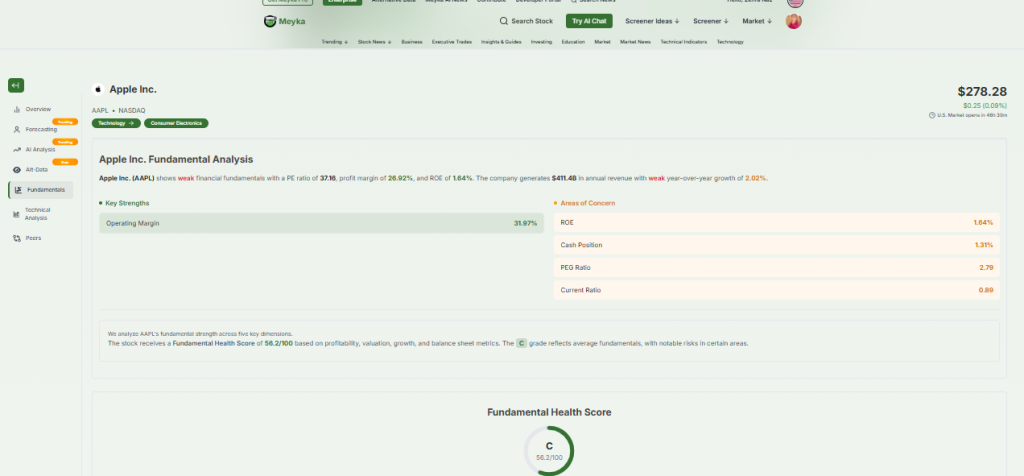Open the Alt-Data sidebar section
Screen dimensions: 1024x476
[x=37, y=170]
